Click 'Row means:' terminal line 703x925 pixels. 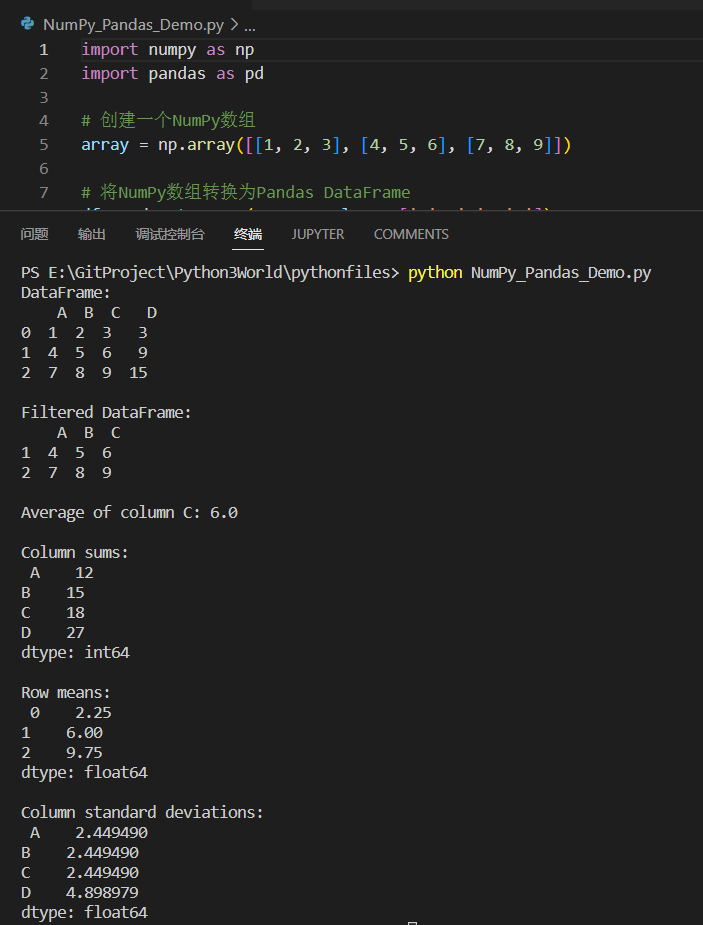coord(65,692)
